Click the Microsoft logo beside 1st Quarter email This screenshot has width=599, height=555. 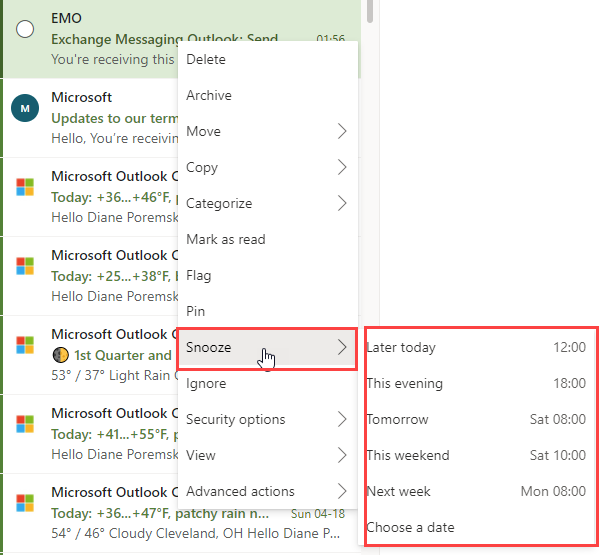point(25,345)
